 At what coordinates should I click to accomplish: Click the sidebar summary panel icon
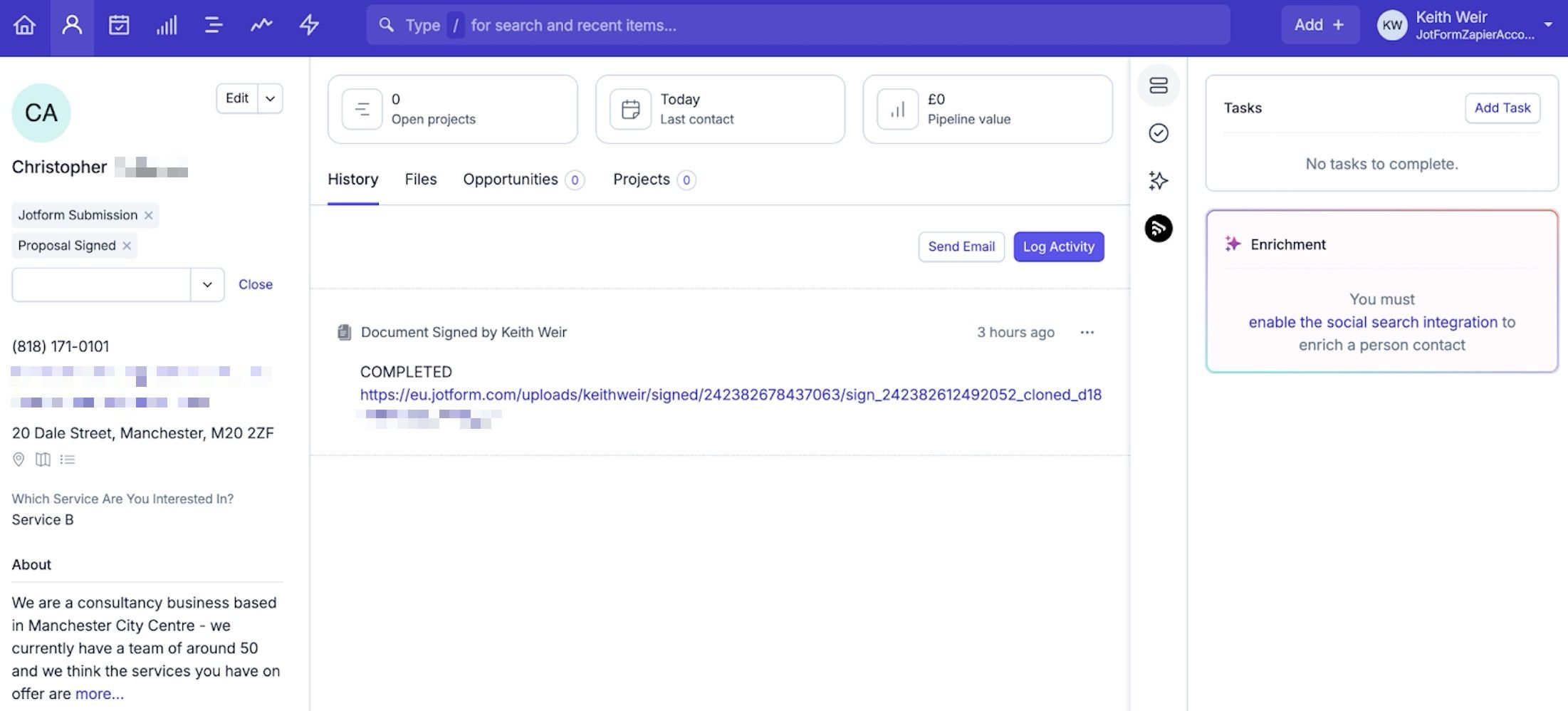pos(1158,85)
